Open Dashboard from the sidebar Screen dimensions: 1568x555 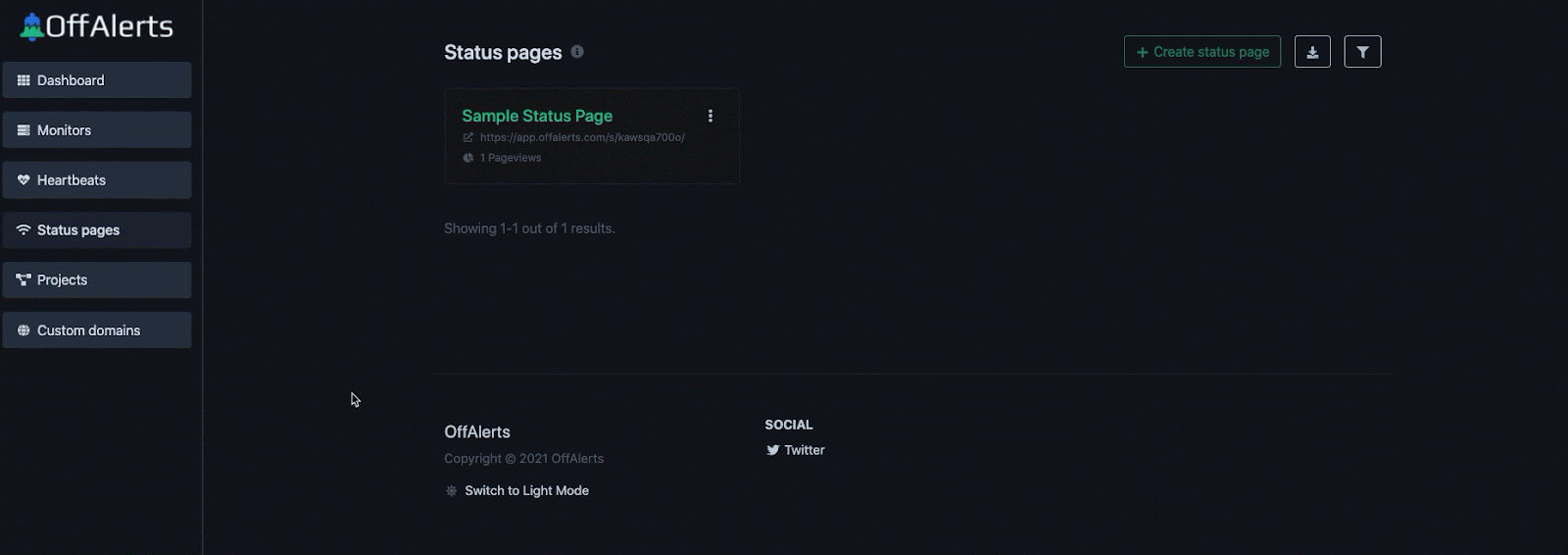pyautogui.click(x=96, y=80)
